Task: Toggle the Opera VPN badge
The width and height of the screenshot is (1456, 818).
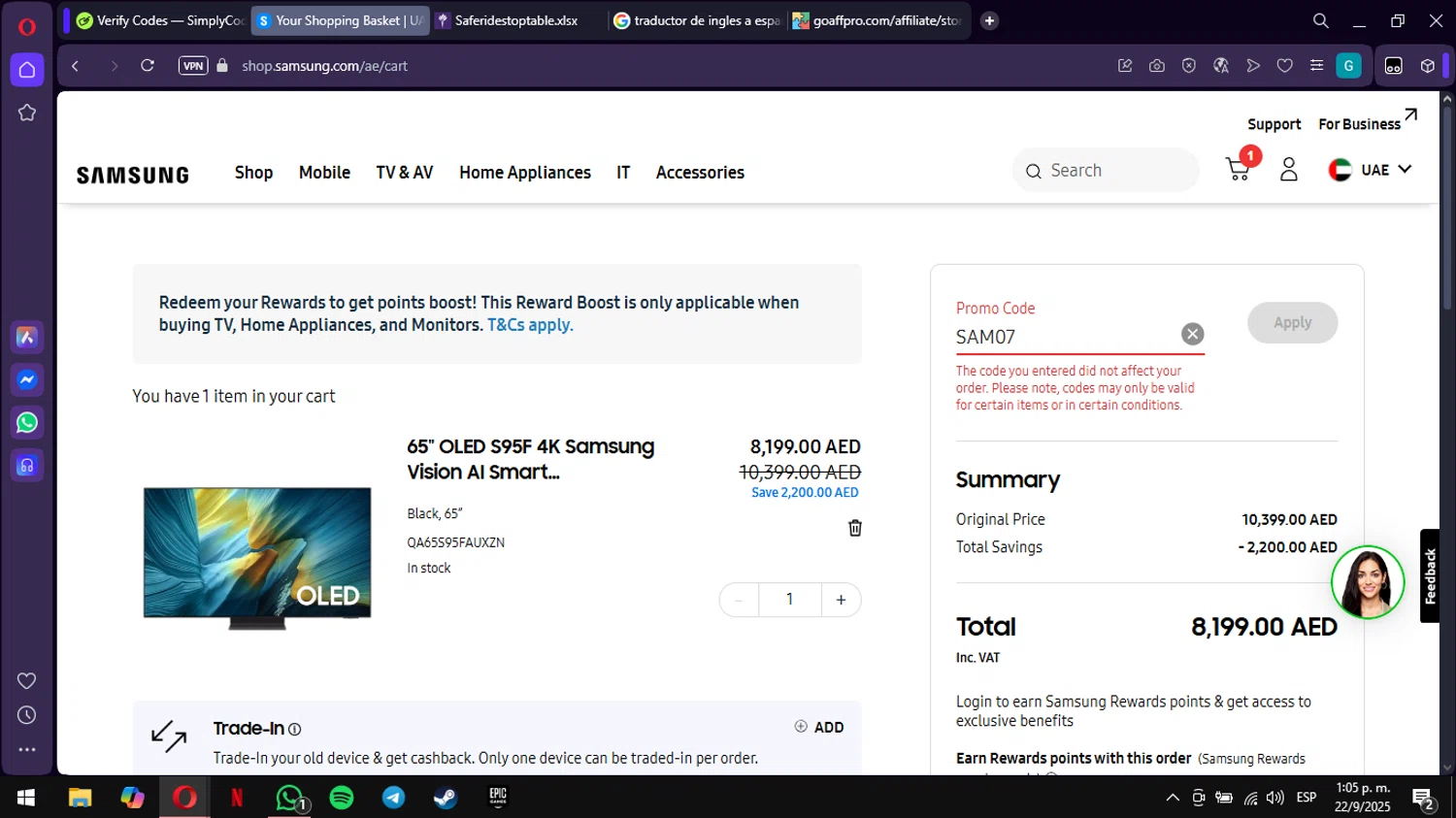Action: pyautogui.click(x=193, y=66)
